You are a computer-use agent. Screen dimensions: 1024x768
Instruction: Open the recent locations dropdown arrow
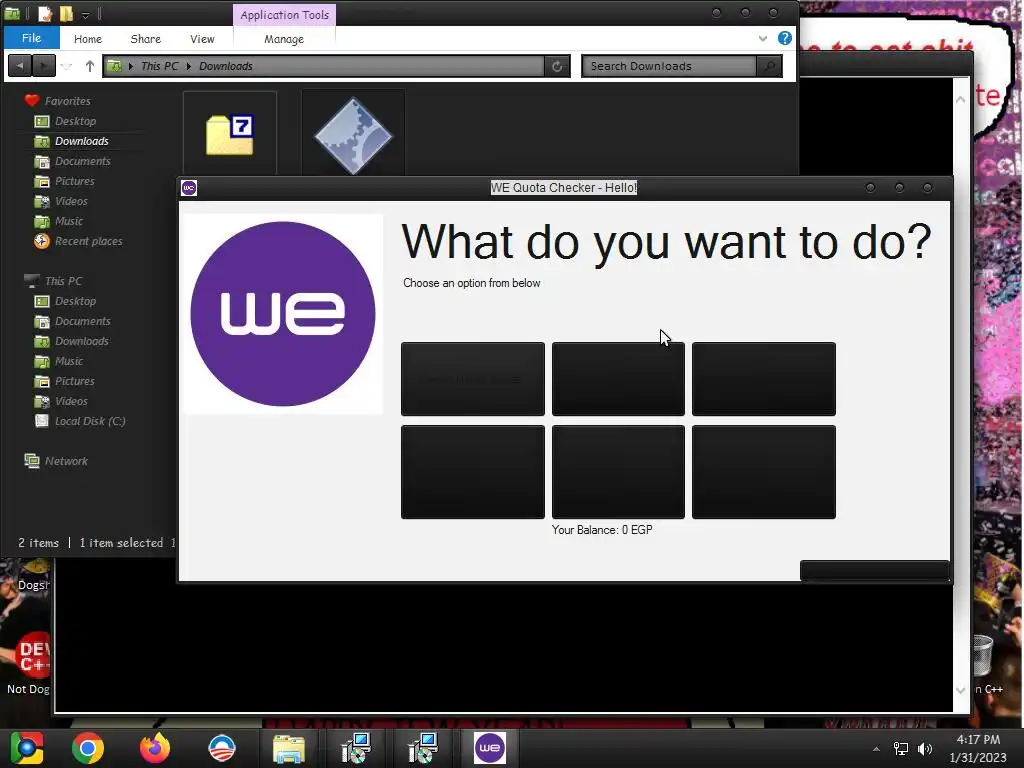point(67,66)
